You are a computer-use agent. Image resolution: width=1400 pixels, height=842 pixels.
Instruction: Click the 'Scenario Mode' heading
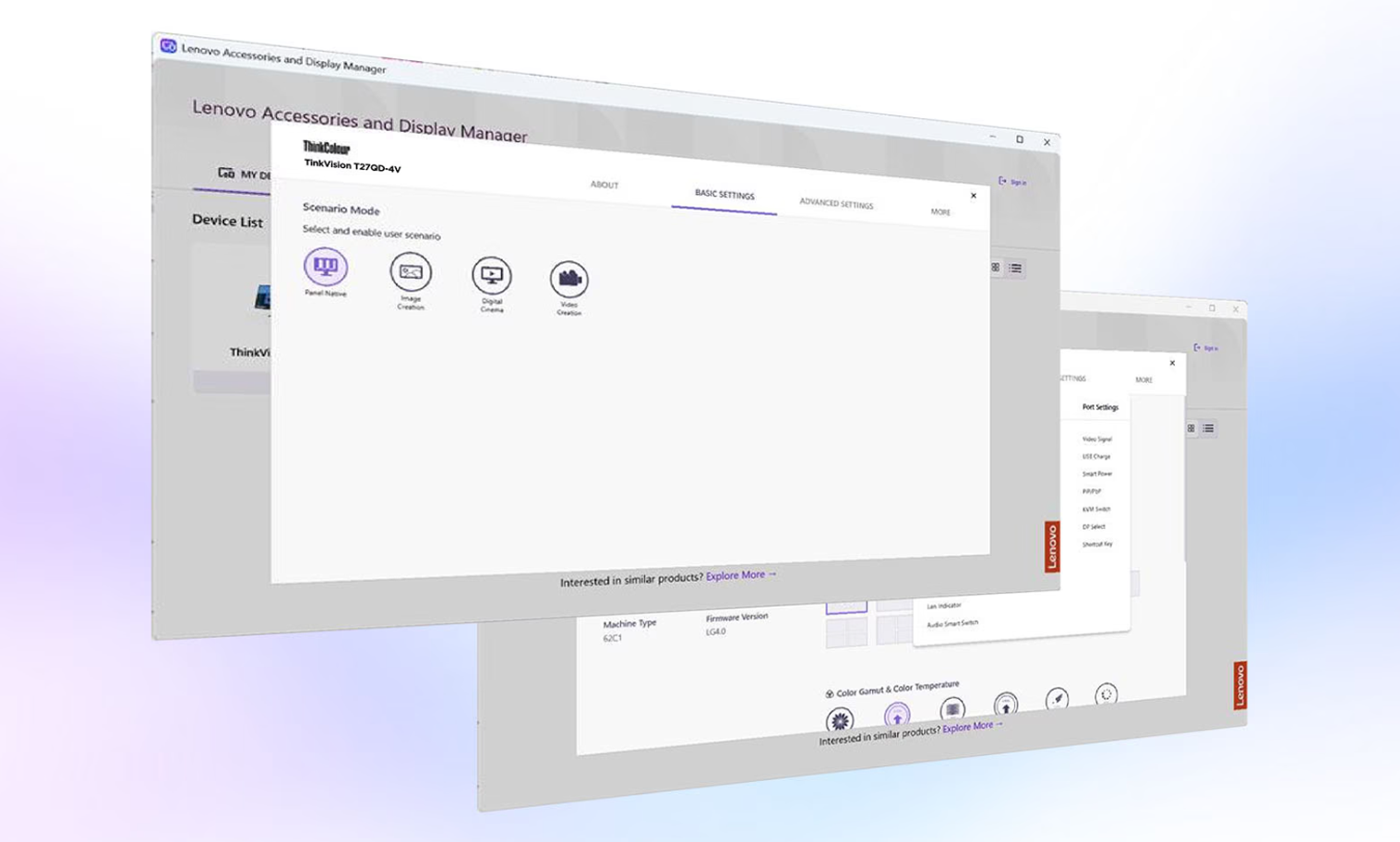341,210
